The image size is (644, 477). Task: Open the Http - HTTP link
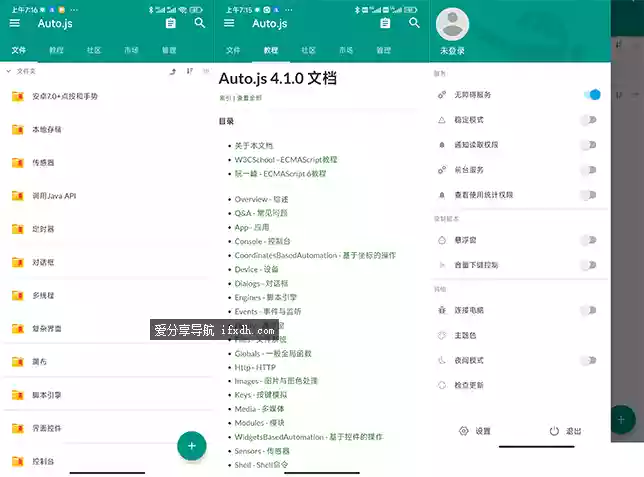click(255, 367)
